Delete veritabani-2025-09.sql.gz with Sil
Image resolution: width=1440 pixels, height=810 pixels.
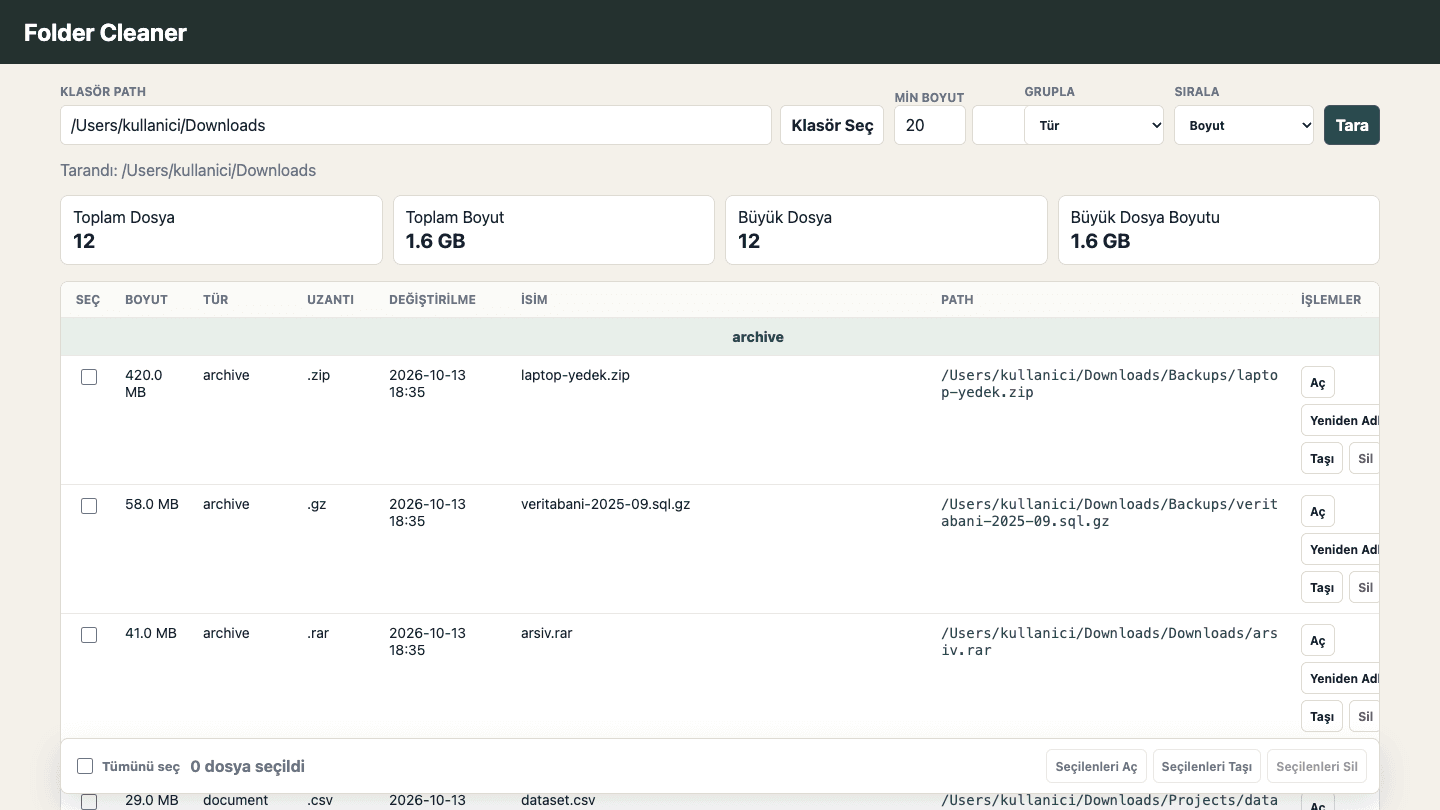(x=1365, y=588)
